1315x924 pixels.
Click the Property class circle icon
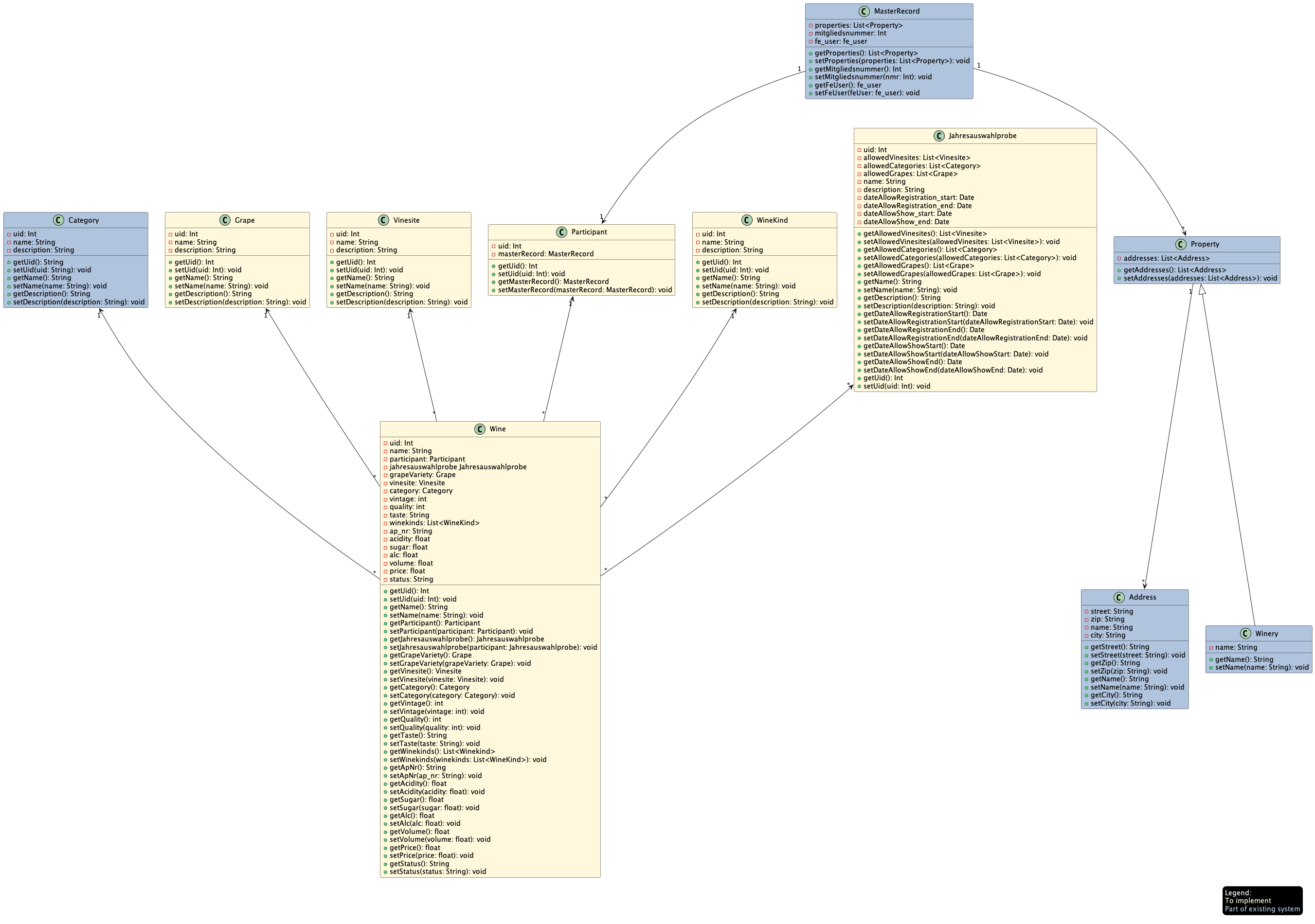pos(1180,245)
